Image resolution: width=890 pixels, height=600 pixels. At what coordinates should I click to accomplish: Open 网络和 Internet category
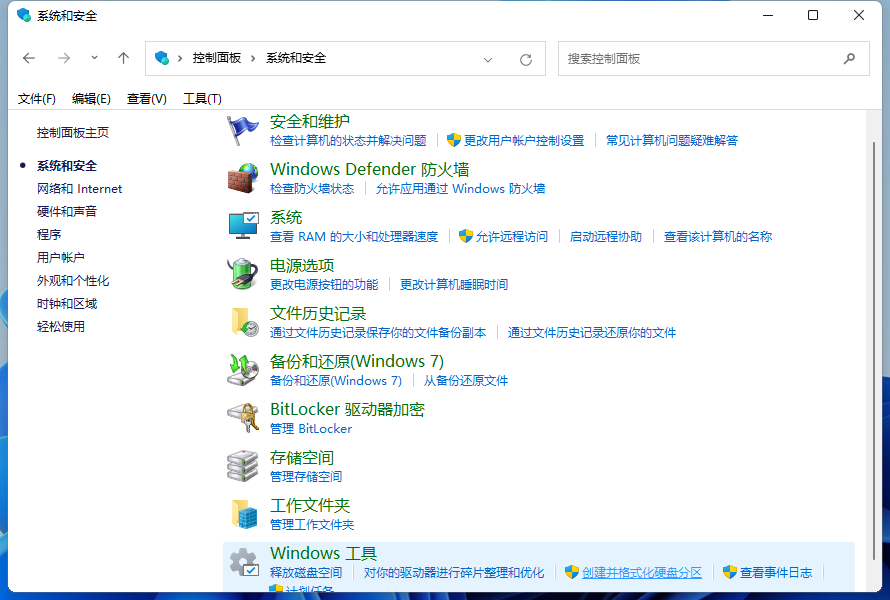pyautogui.click(x=79, y=188)
